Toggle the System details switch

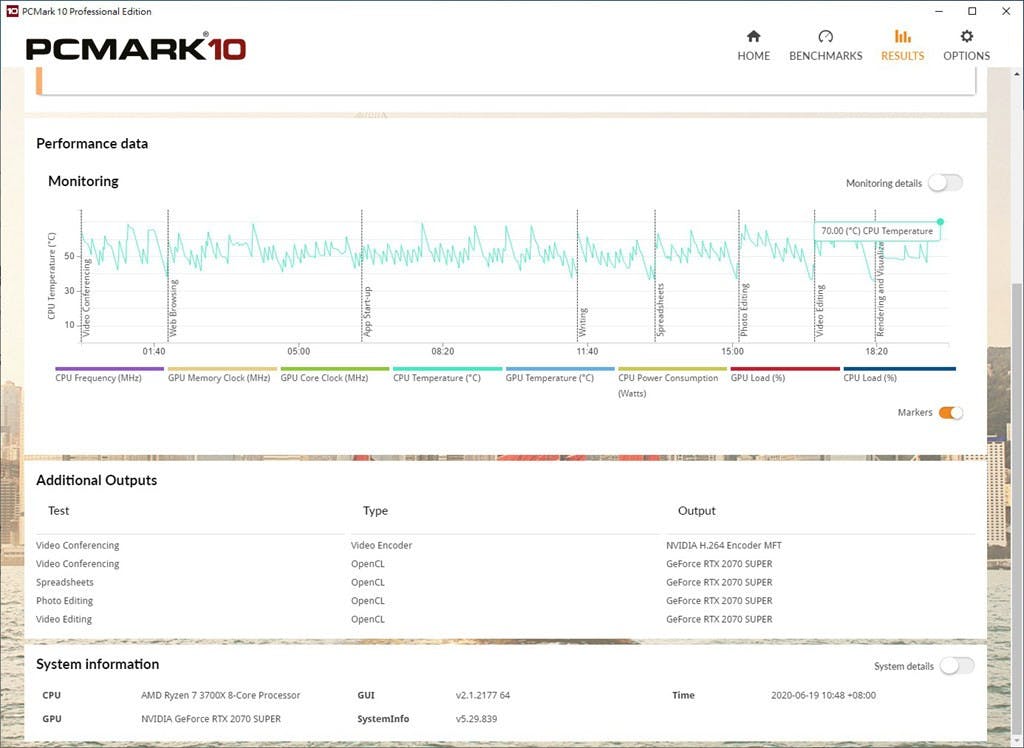click(x=957, y=666)
